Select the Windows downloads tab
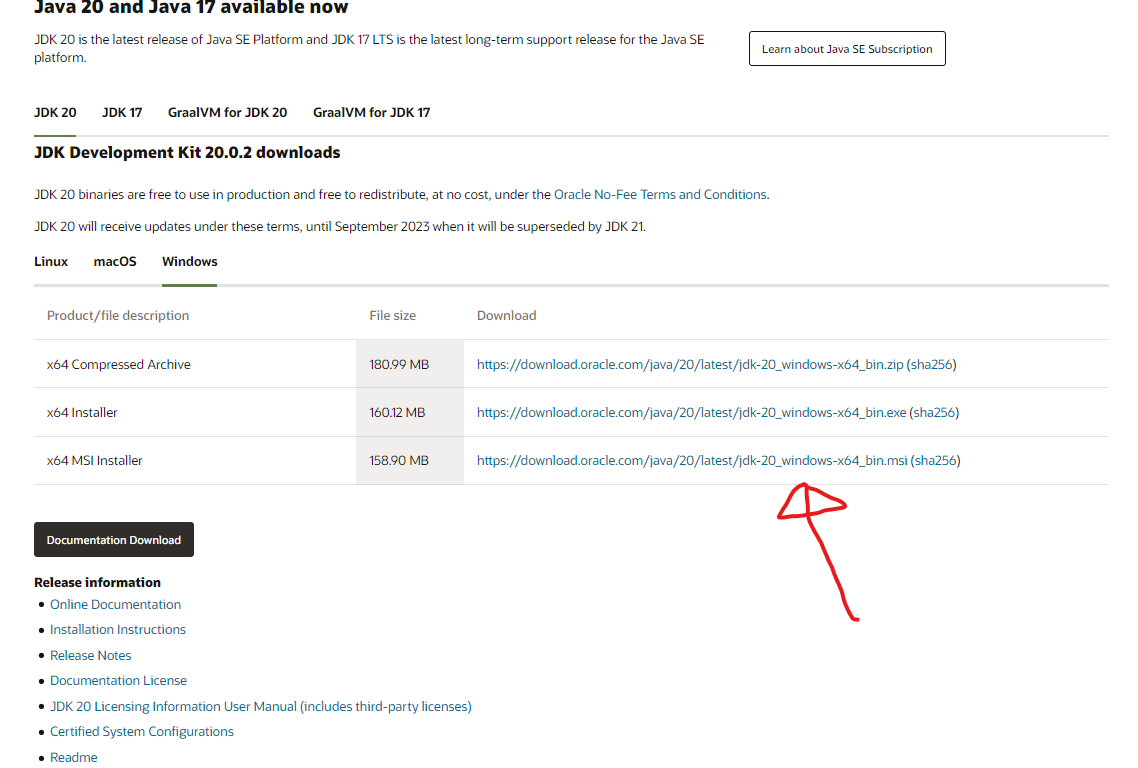 click(x=189, y=261)
